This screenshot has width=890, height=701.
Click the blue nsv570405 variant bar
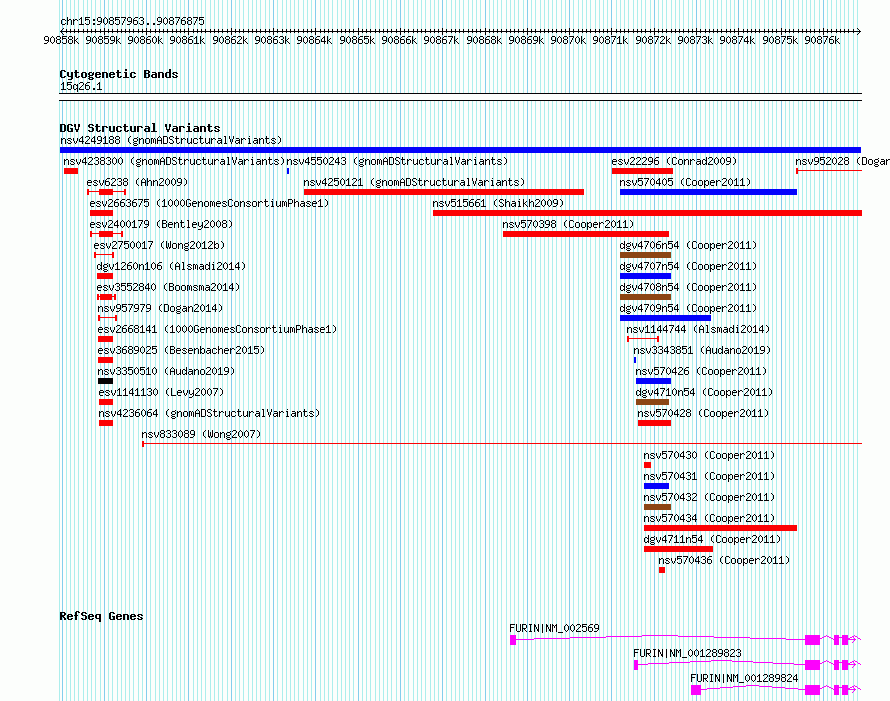(708, 192)
